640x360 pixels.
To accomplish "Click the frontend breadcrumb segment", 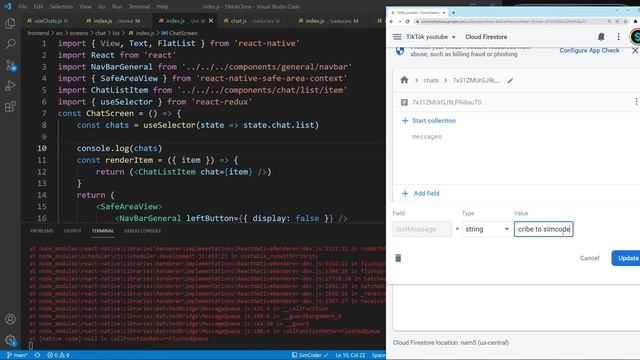I will point(38,33).
